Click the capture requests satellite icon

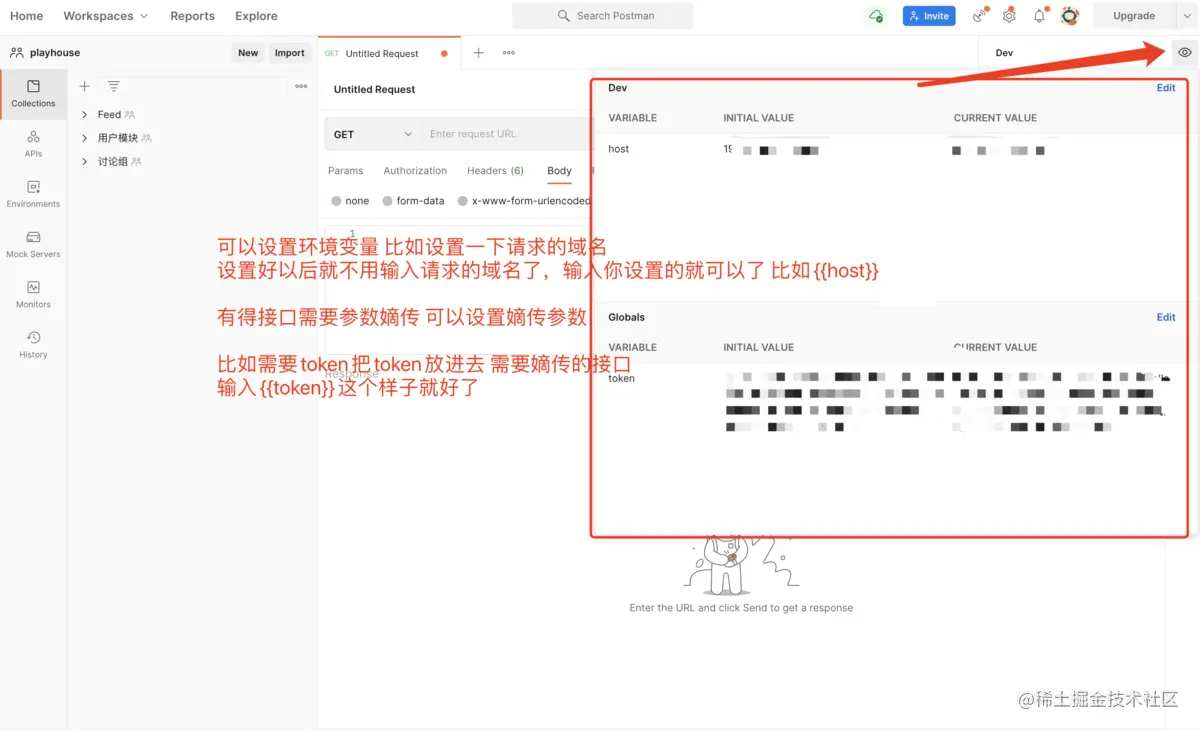(x=979, y=16)
